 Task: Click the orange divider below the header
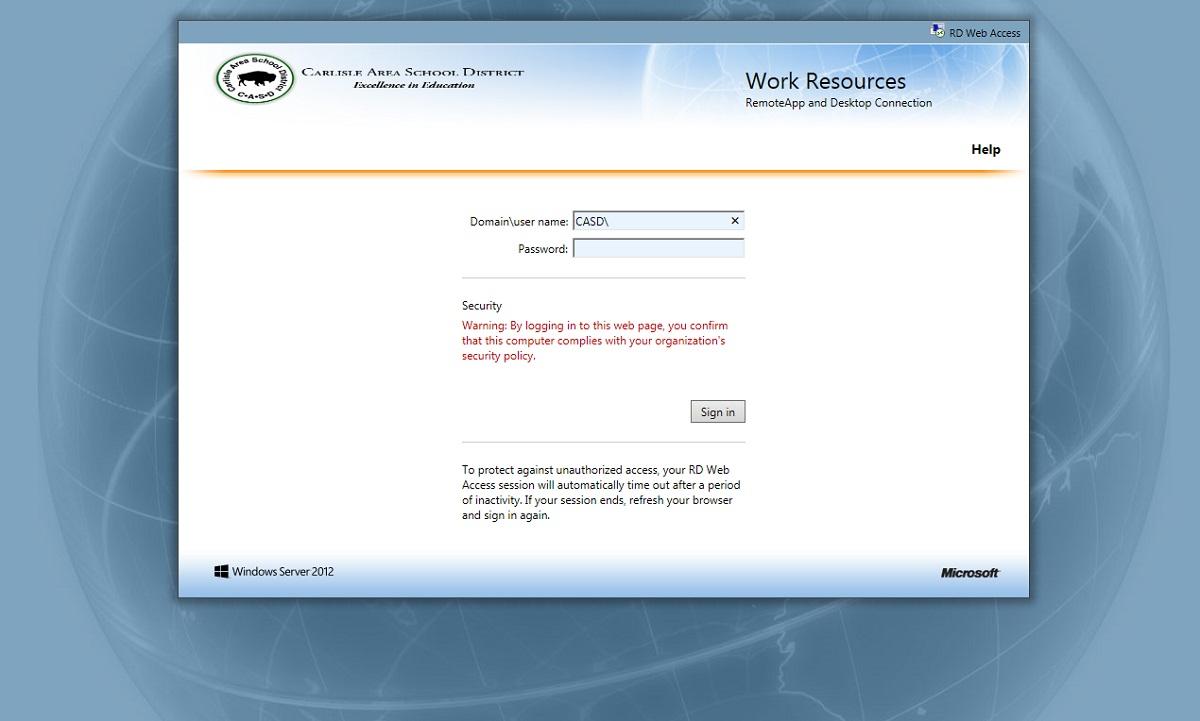coord(600,172)
